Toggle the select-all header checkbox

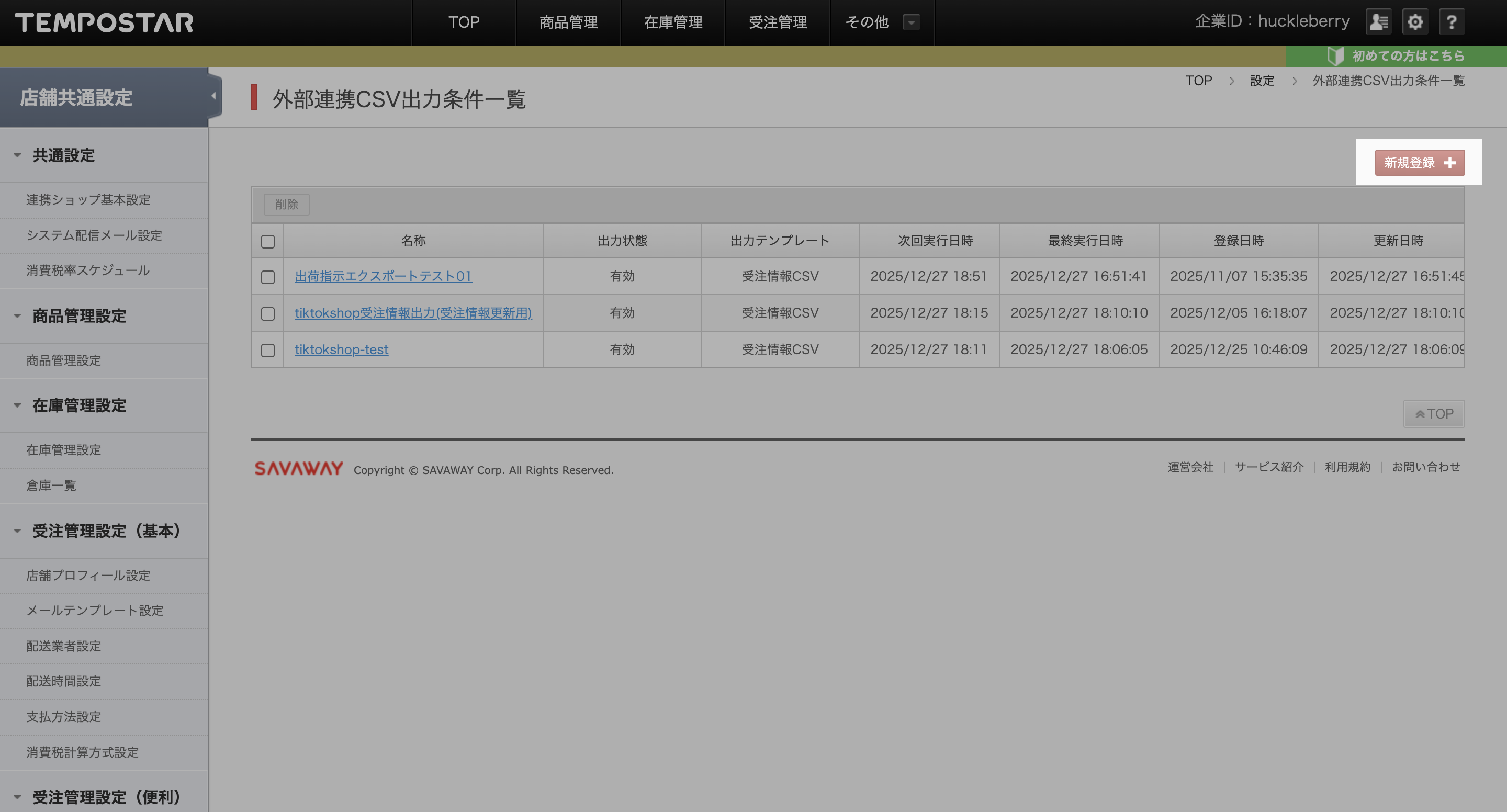267,241
